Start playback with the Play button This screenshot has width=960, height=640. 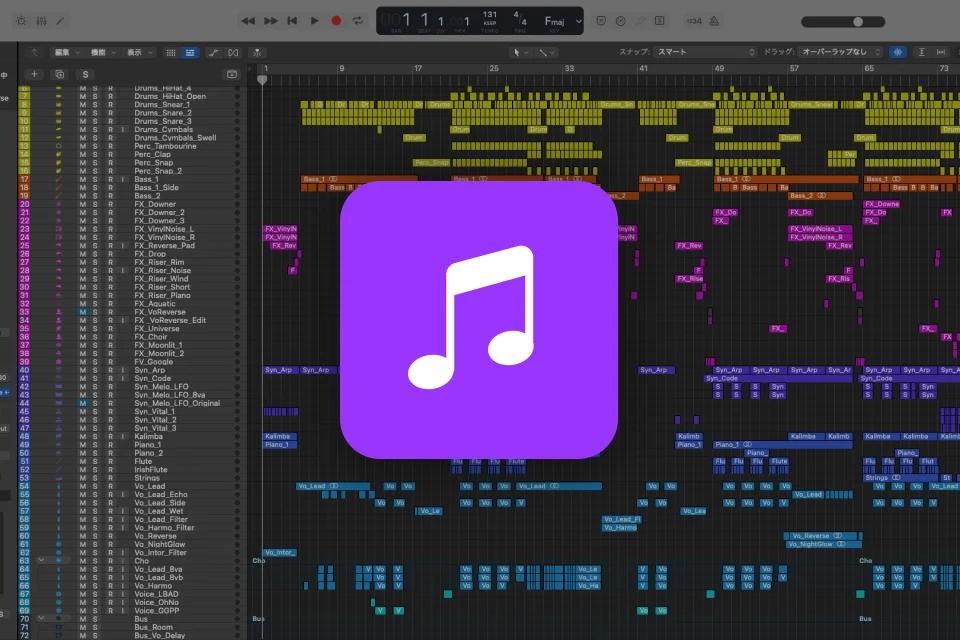tap(314, 21)
